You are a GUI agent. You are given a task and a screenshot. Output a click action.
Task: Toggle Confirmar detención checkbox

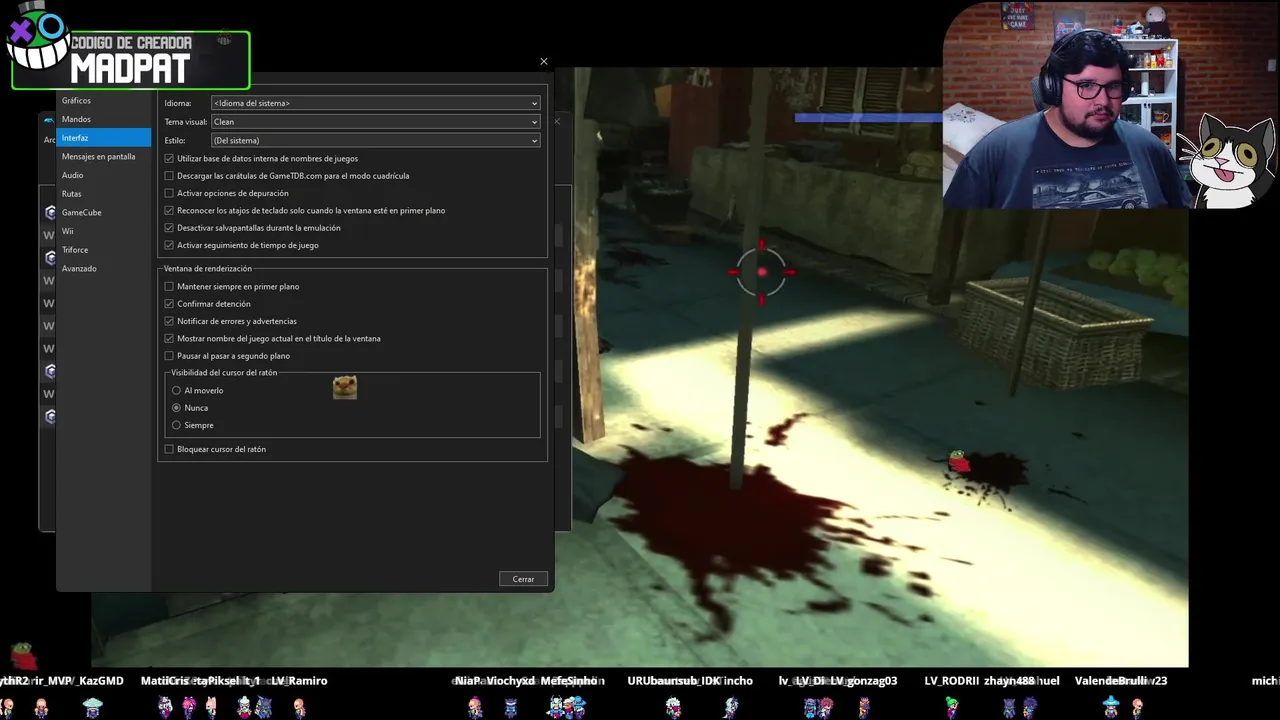pyautogui.click(x=169, y=304)
